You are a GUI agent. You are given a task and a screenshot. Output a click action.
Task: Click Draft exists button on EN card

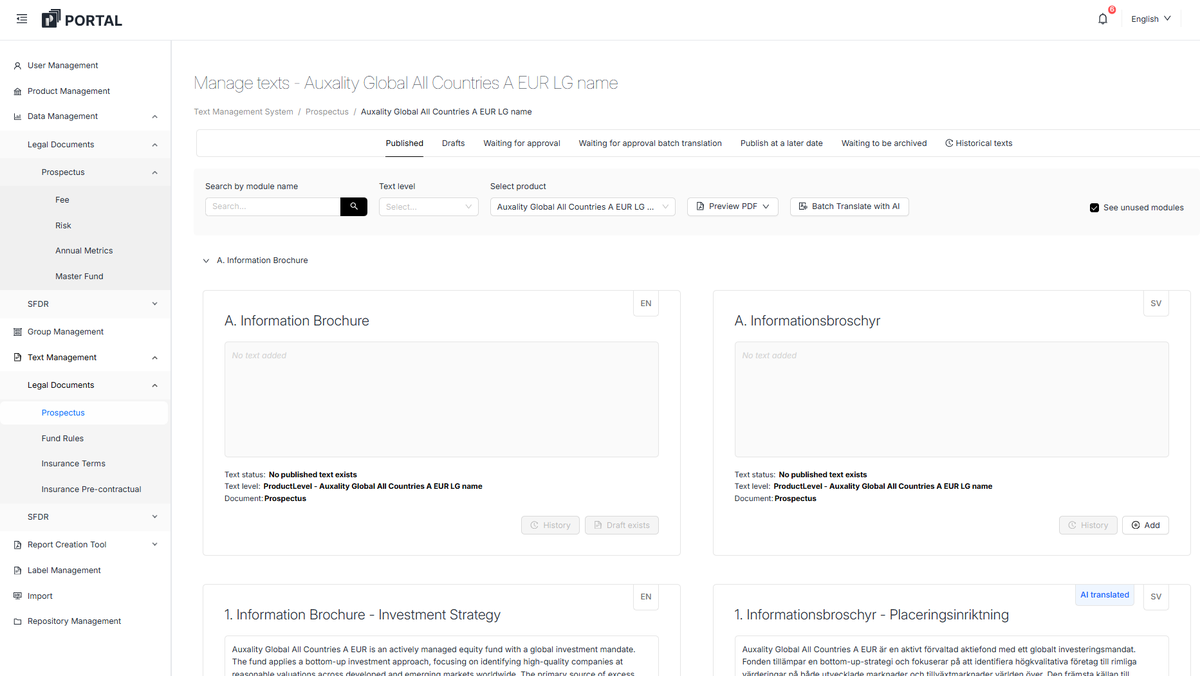click(622, 525)
